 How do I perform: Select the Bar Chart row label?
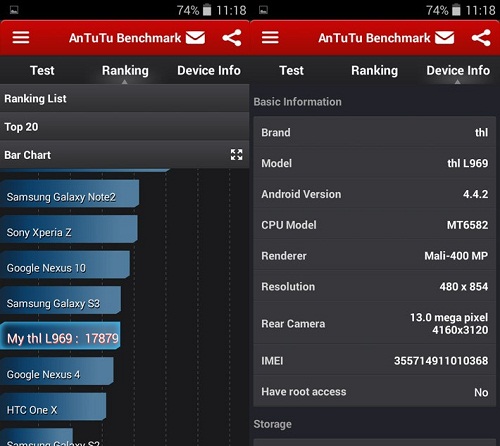(x=27, y=155)
